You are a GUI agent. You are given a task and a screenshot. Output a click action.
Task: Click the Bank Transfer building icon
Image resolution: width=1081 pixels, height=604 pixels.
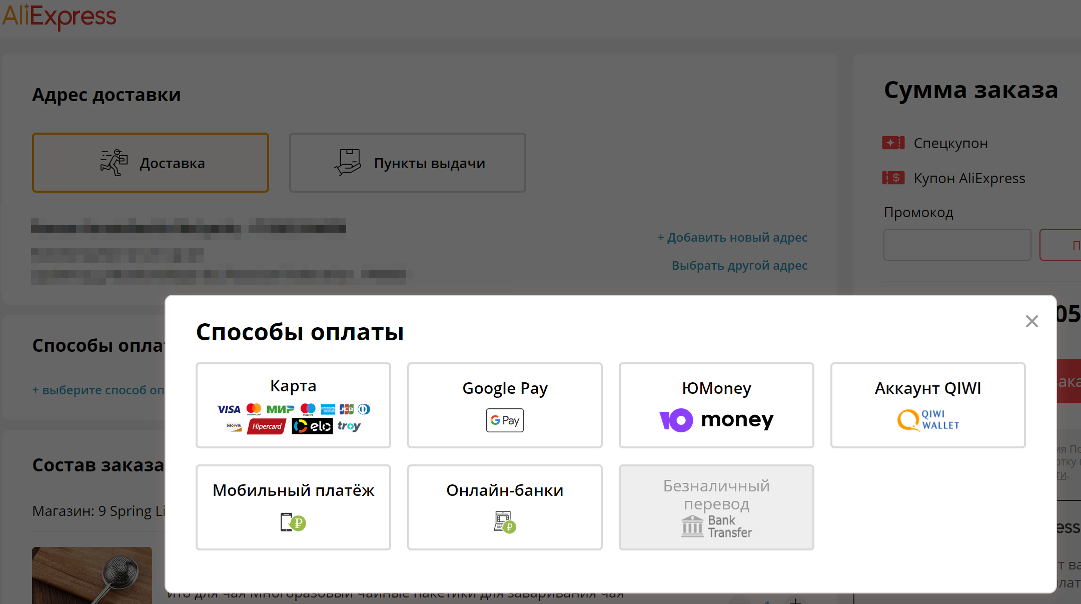[x=692, y=526]
